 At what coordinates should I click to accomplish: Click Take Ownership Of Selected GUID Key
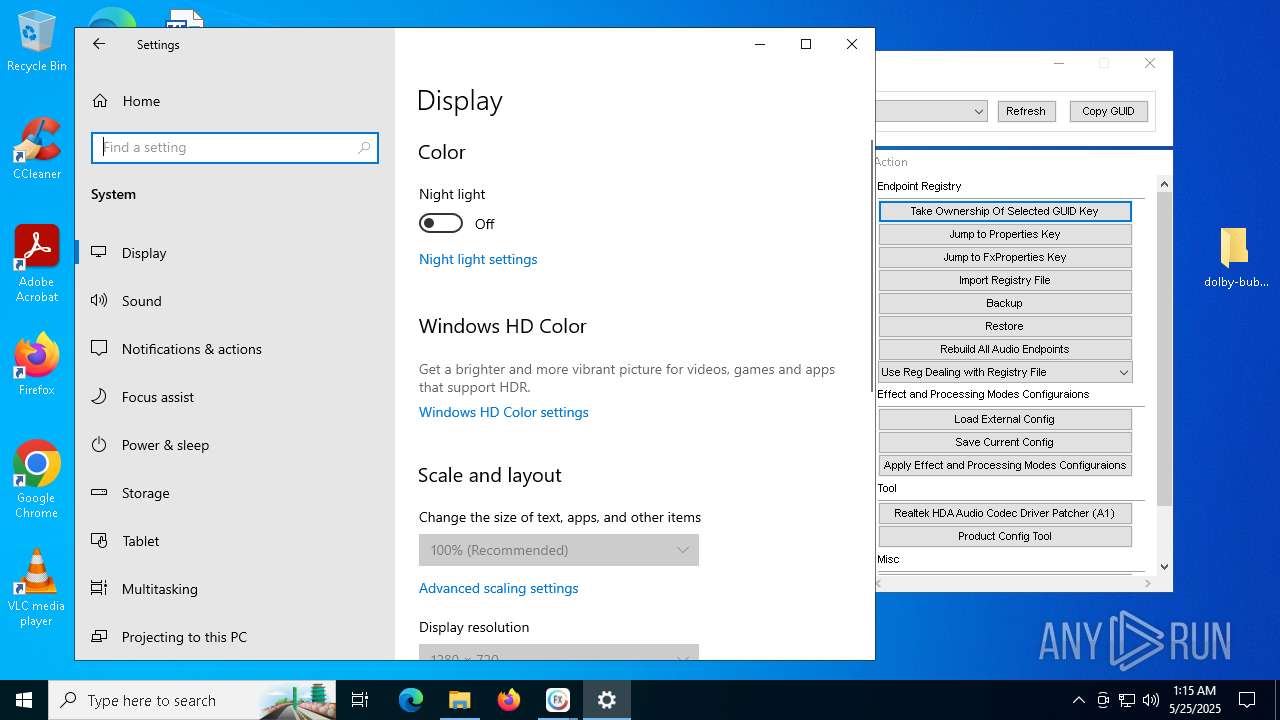click(1005, 211)
